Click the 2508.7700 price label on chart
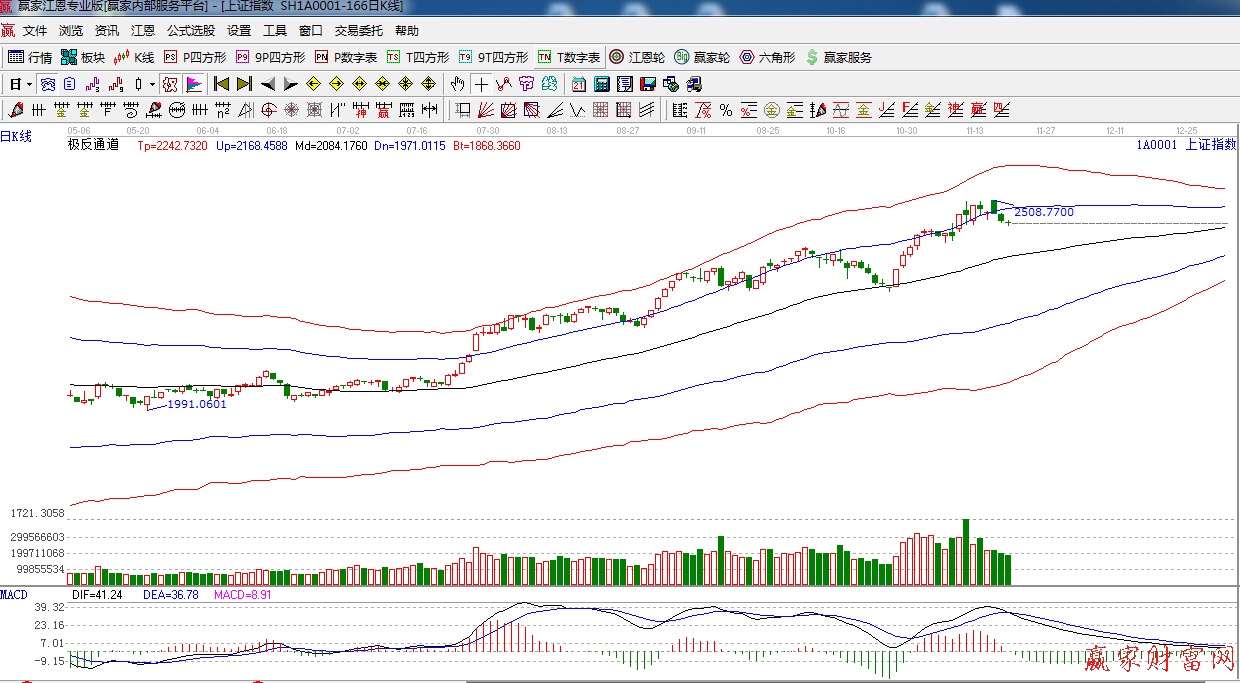 click(x=1043, y=212)
